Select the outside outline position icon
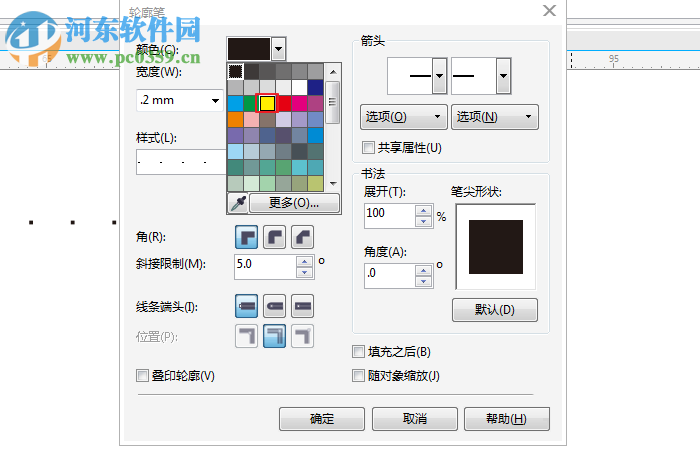Screen dimensions: 700x450 coord(246,336)
